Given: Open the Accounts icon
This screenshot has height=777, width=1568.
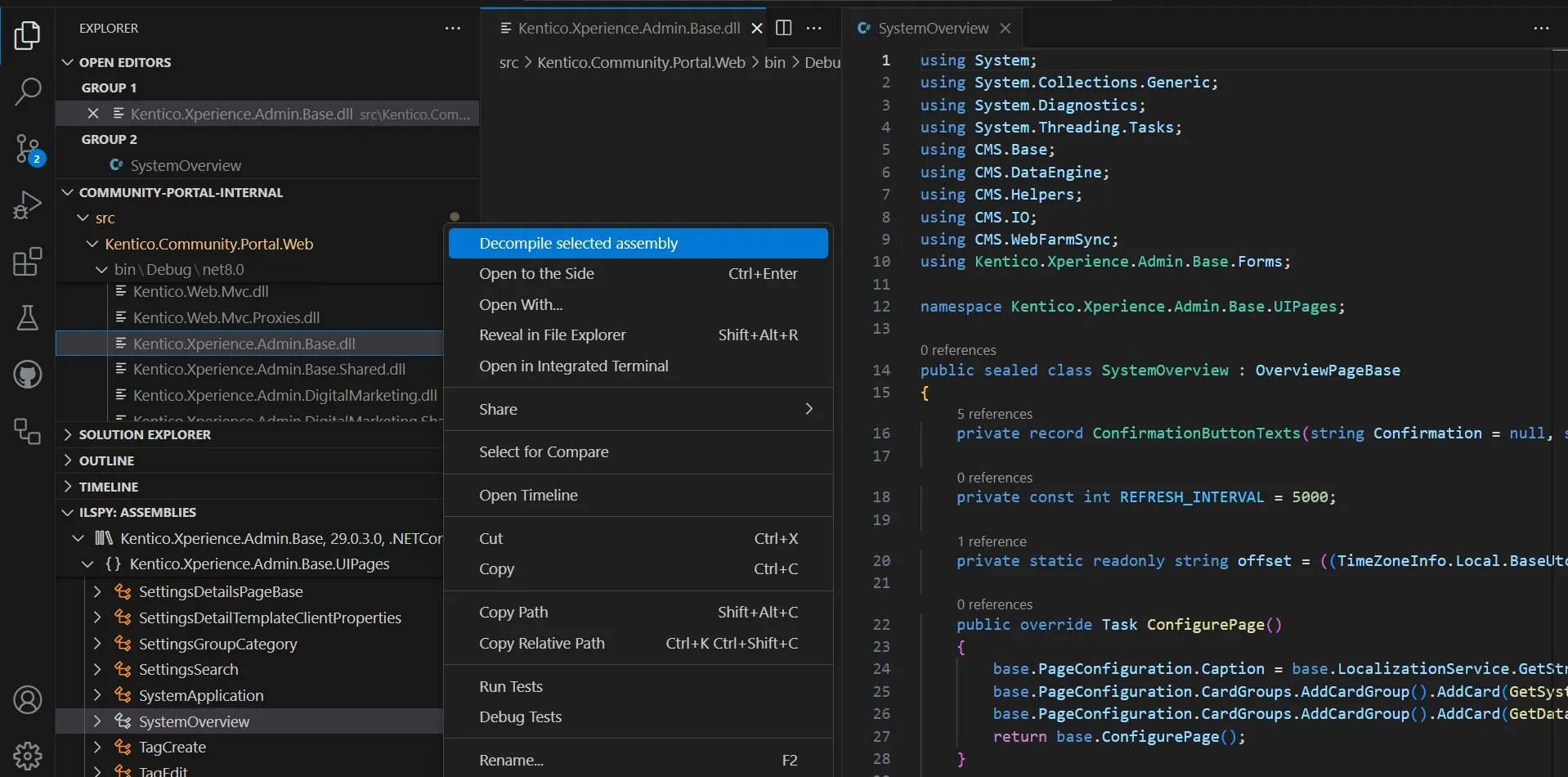Looking at the screenshot, I should [27, 700].
